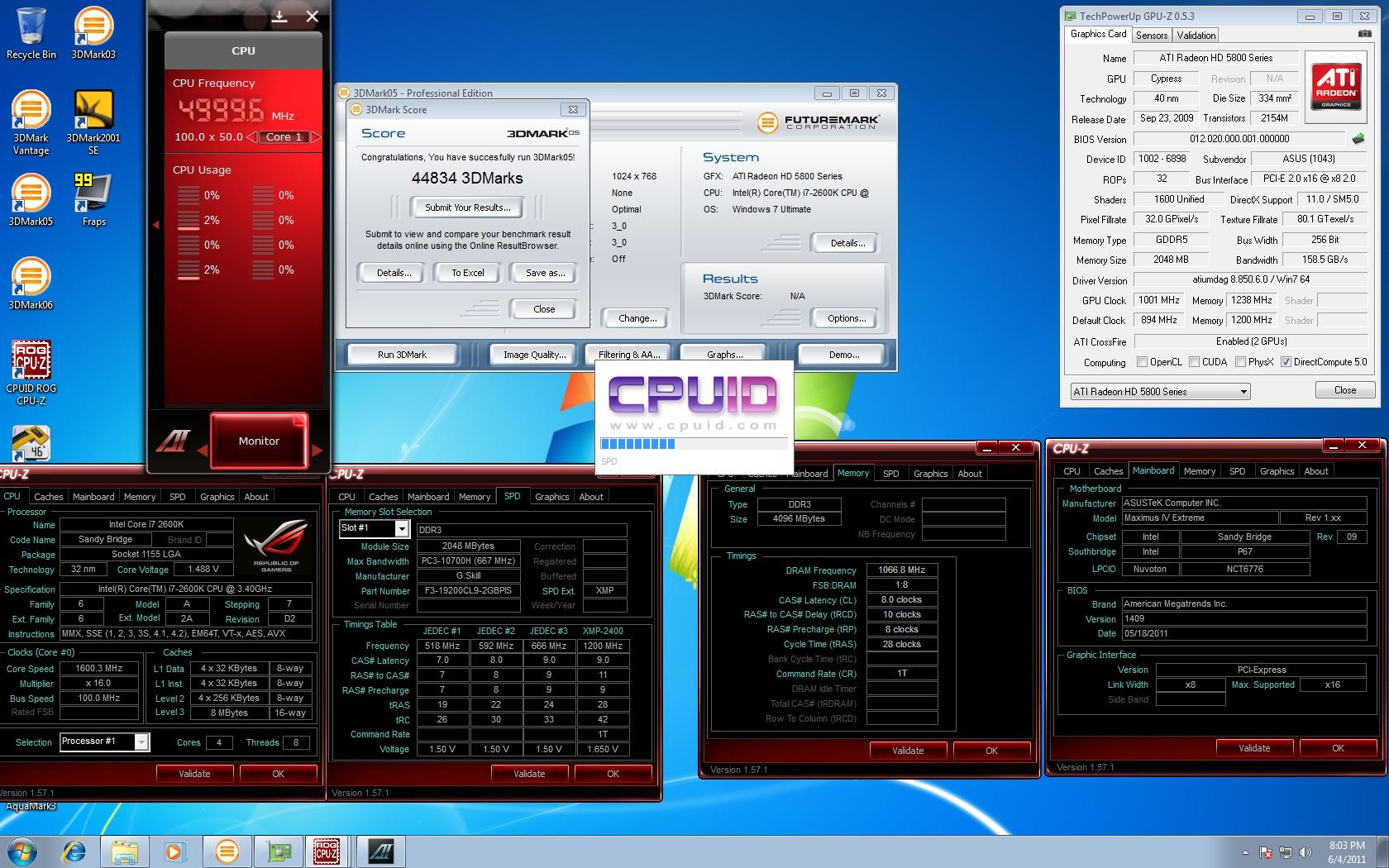Switch to the Sensors tab in GPU-Z
This screenshot has height=868, width=1389.
click(1152, 36)
